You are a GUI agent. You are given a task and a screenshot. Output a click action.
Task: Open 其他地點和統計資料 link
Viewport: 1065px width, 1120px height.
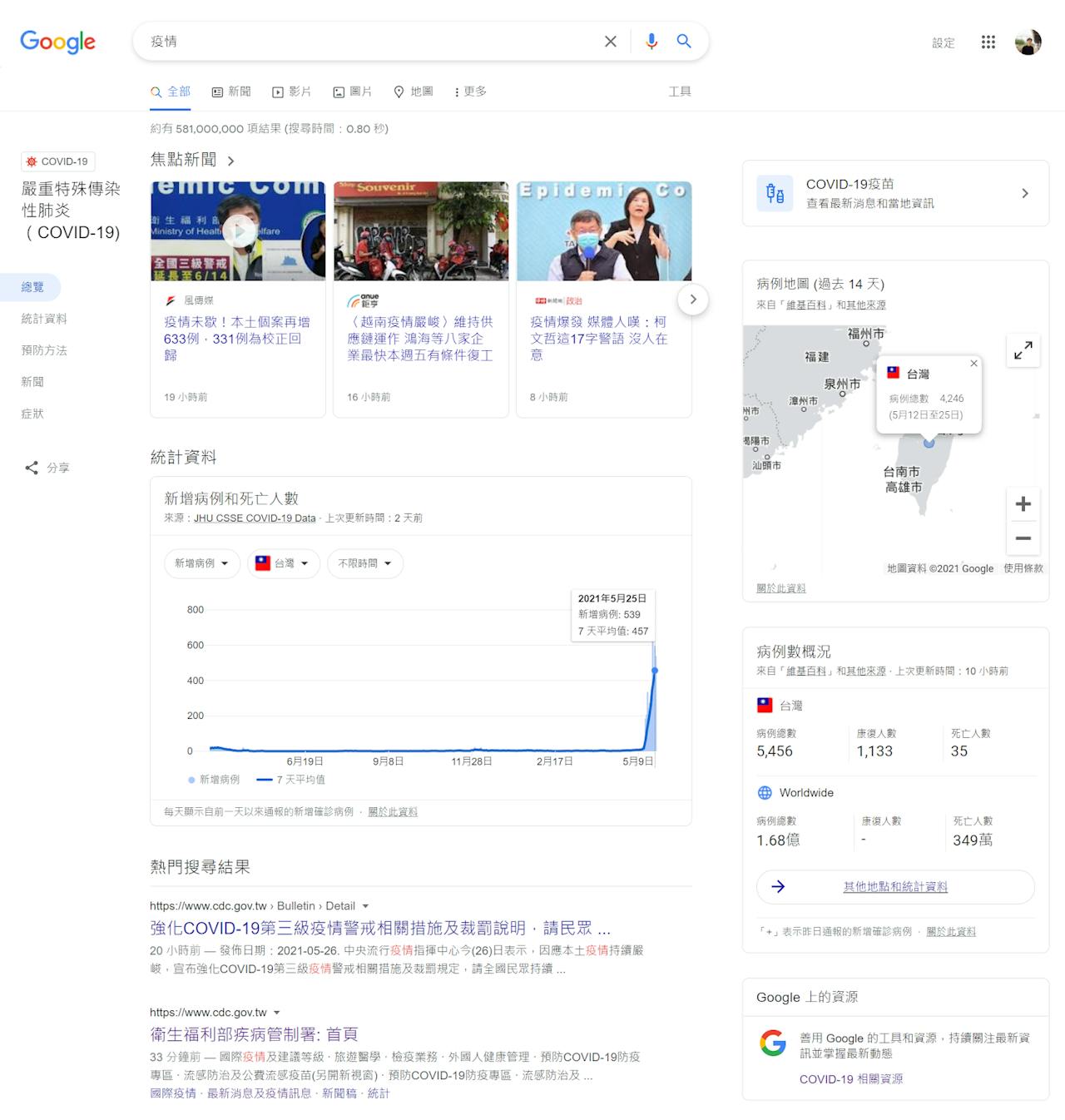click(895, 887)
